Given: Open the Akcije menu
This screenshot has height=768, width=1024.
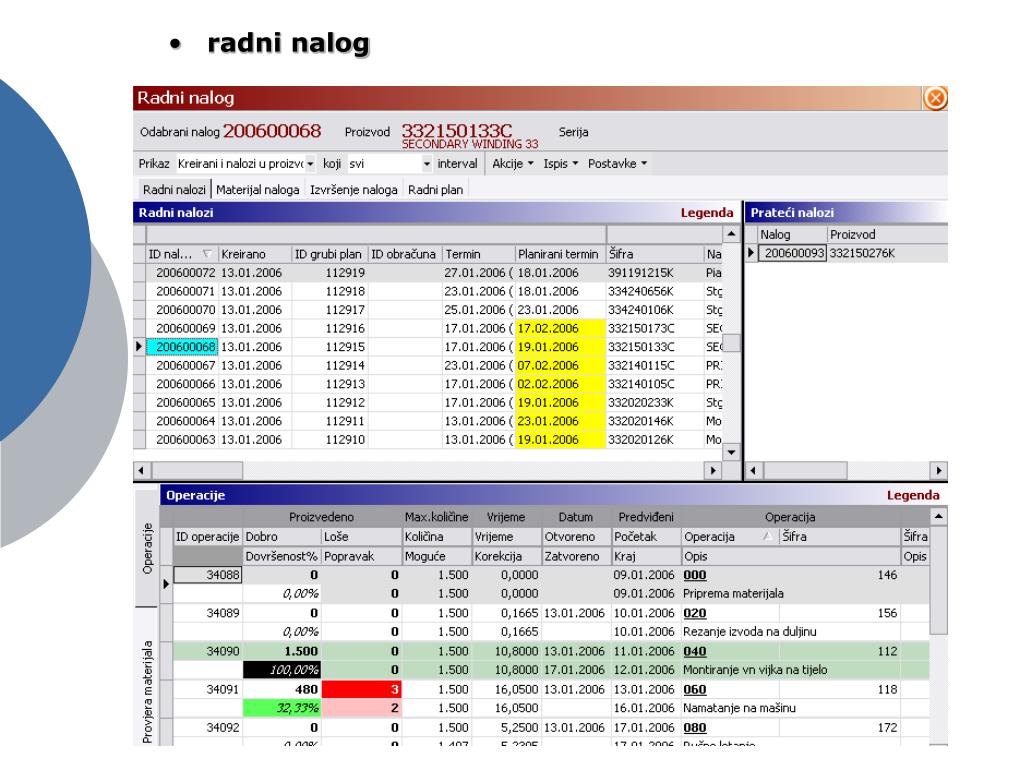Looking at the screenshot, I should [513, 163].
